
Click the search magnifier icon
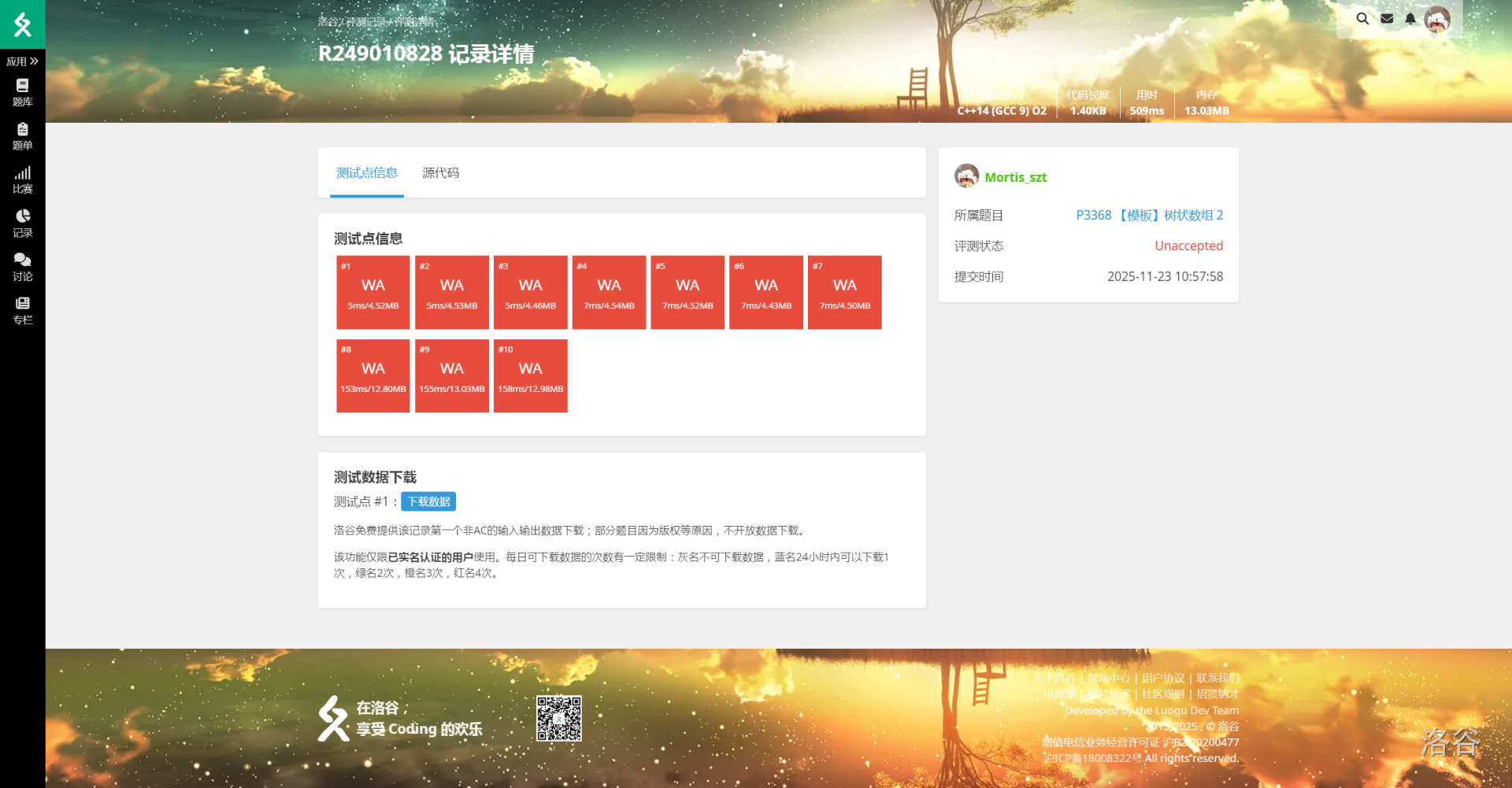point(1362,19)
